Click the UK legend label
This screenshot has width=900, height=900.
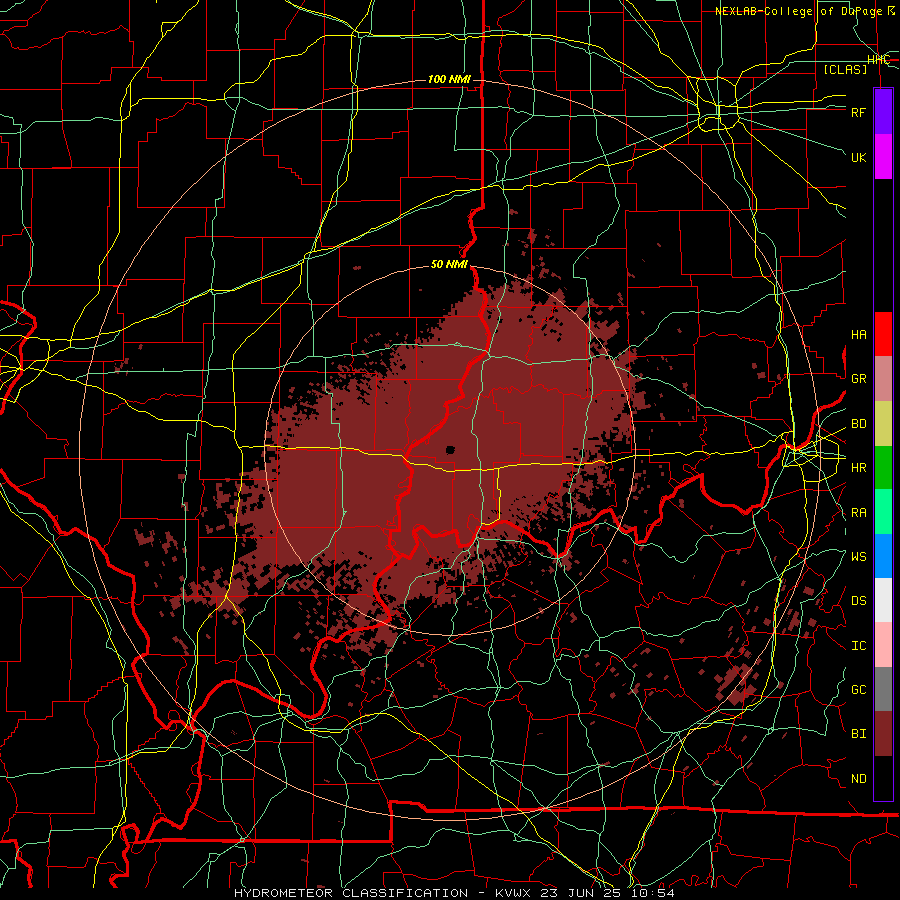tap(859, 157)
